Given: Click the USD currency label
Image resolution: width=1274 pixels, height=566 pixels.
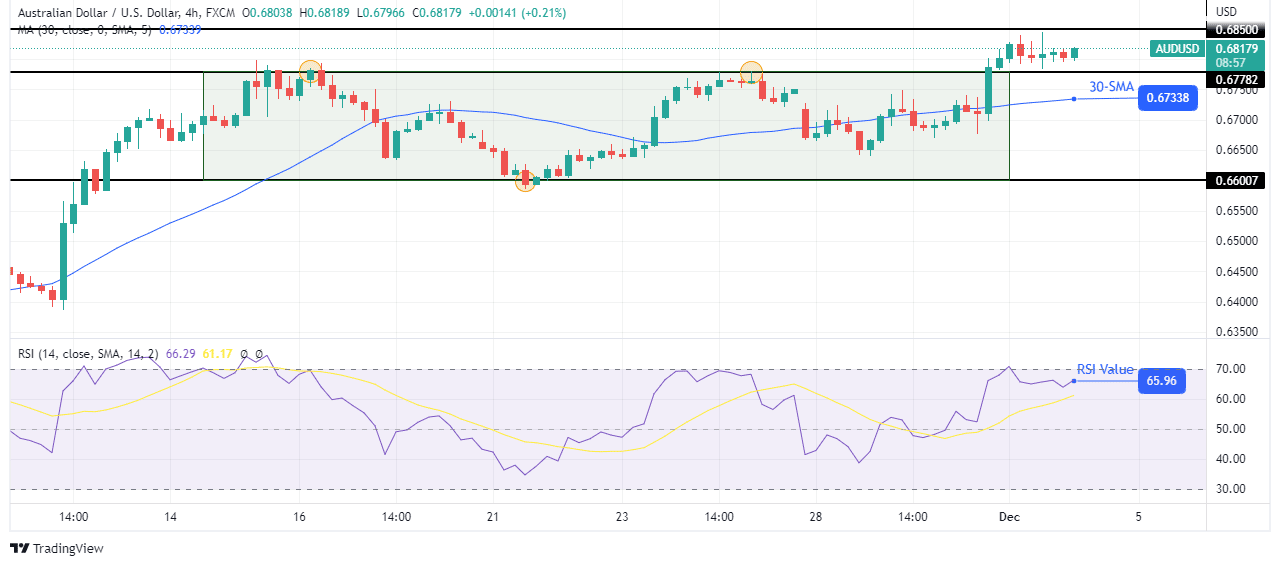Looking at the screenshot, I should click(x=1225, y=11).
